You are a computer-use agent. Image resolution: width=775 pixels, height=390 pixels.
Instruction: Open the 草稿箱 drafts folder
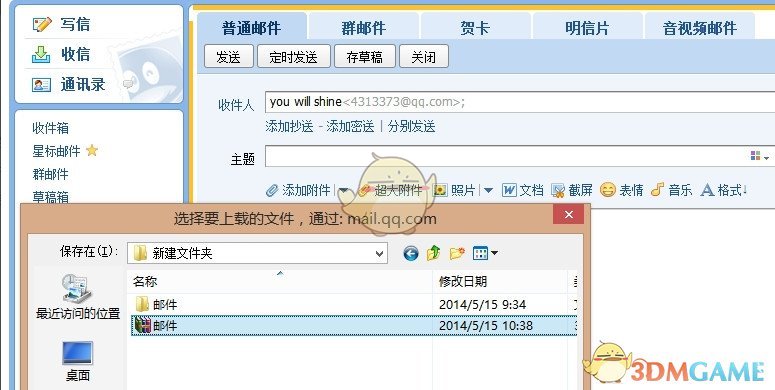click(50, 197)
